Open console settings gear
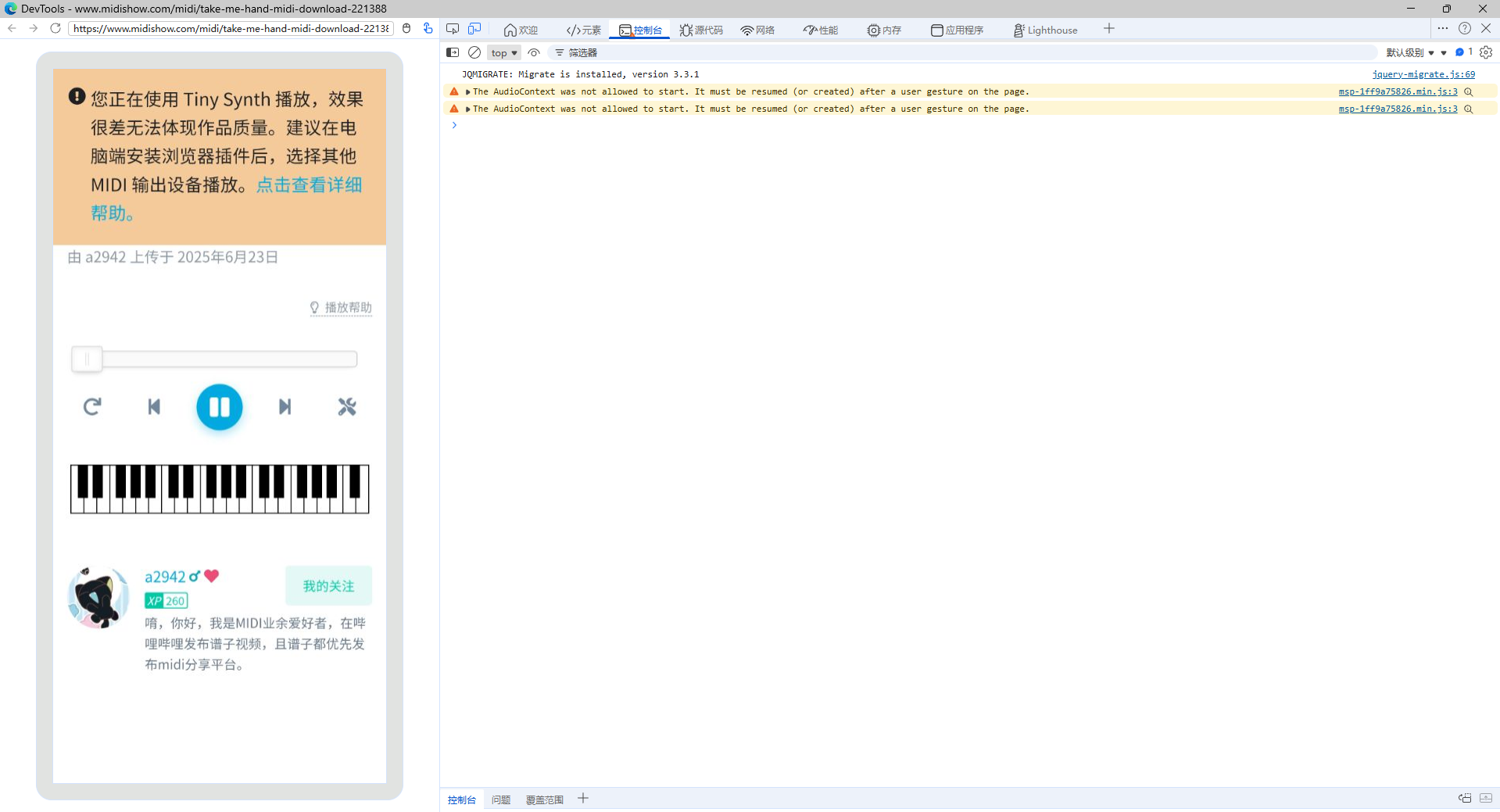Viewport: 1500px width, 812px height. (x=1486, y=52)
